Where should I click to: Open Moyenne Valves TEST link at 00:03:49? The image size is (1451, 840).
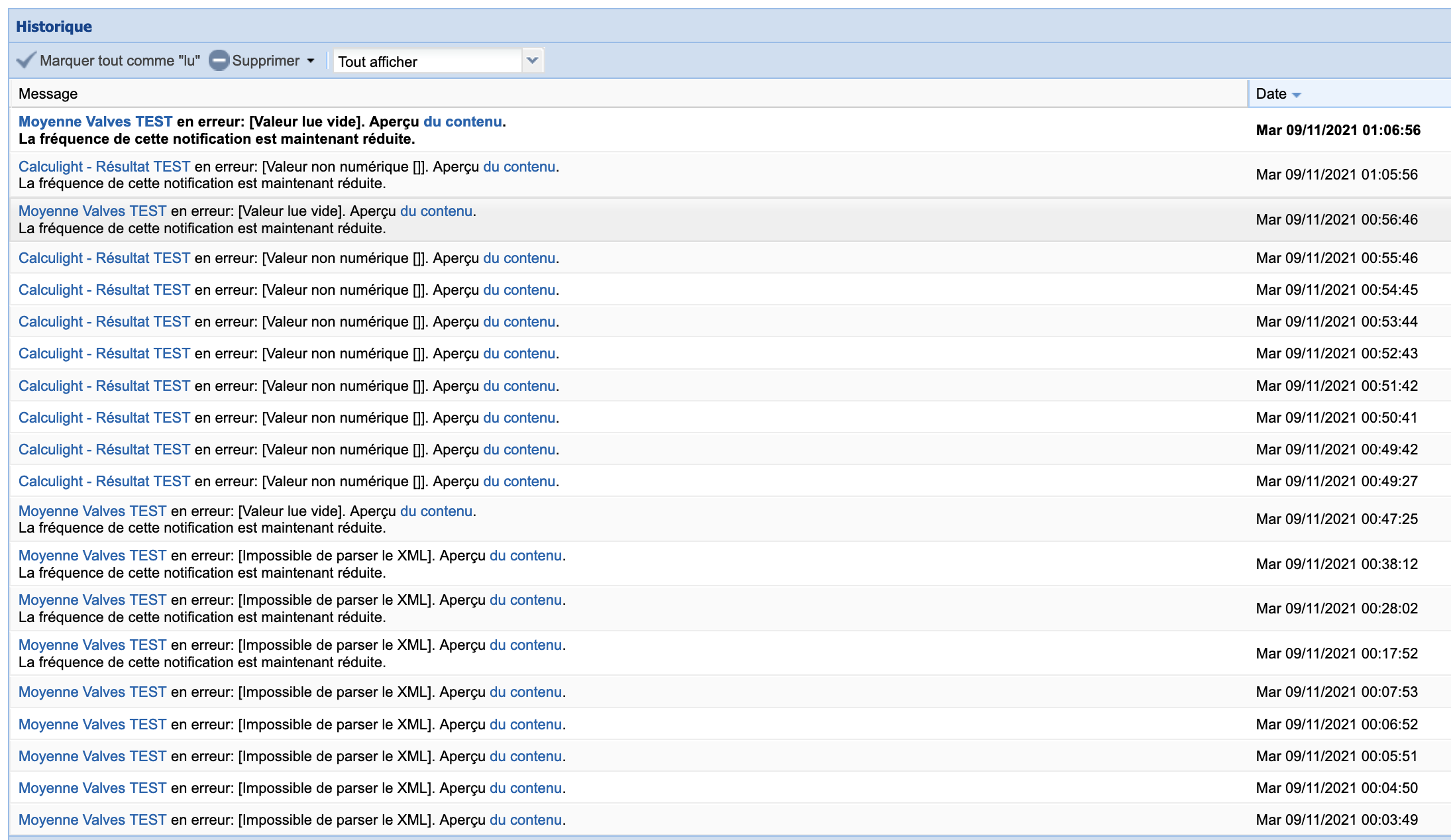92,820
